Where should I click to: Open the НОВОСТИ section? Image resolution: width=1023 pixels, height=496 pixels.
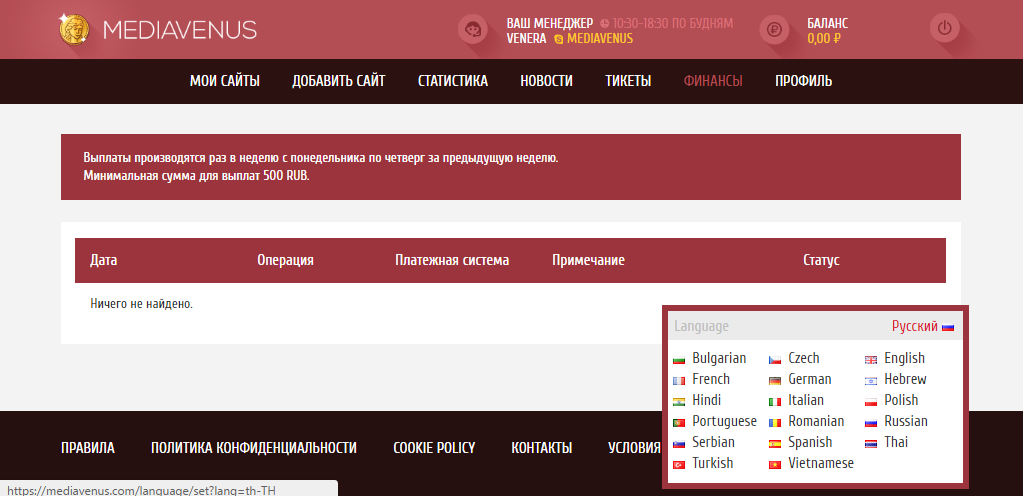pos(546,81)
